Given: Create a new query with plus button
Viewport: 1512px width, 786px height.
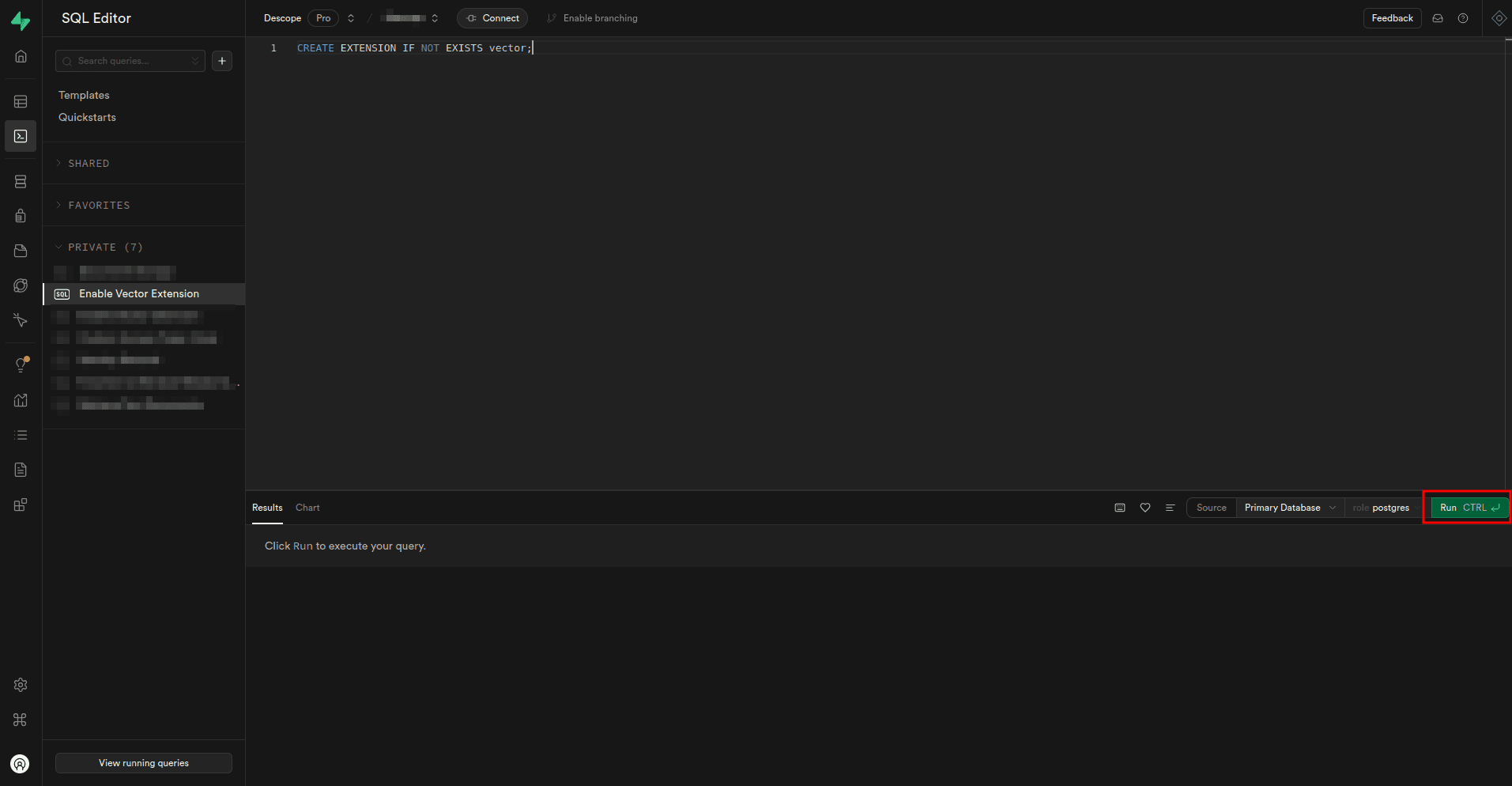Looking at the screenshot, I should click(222, 61).
